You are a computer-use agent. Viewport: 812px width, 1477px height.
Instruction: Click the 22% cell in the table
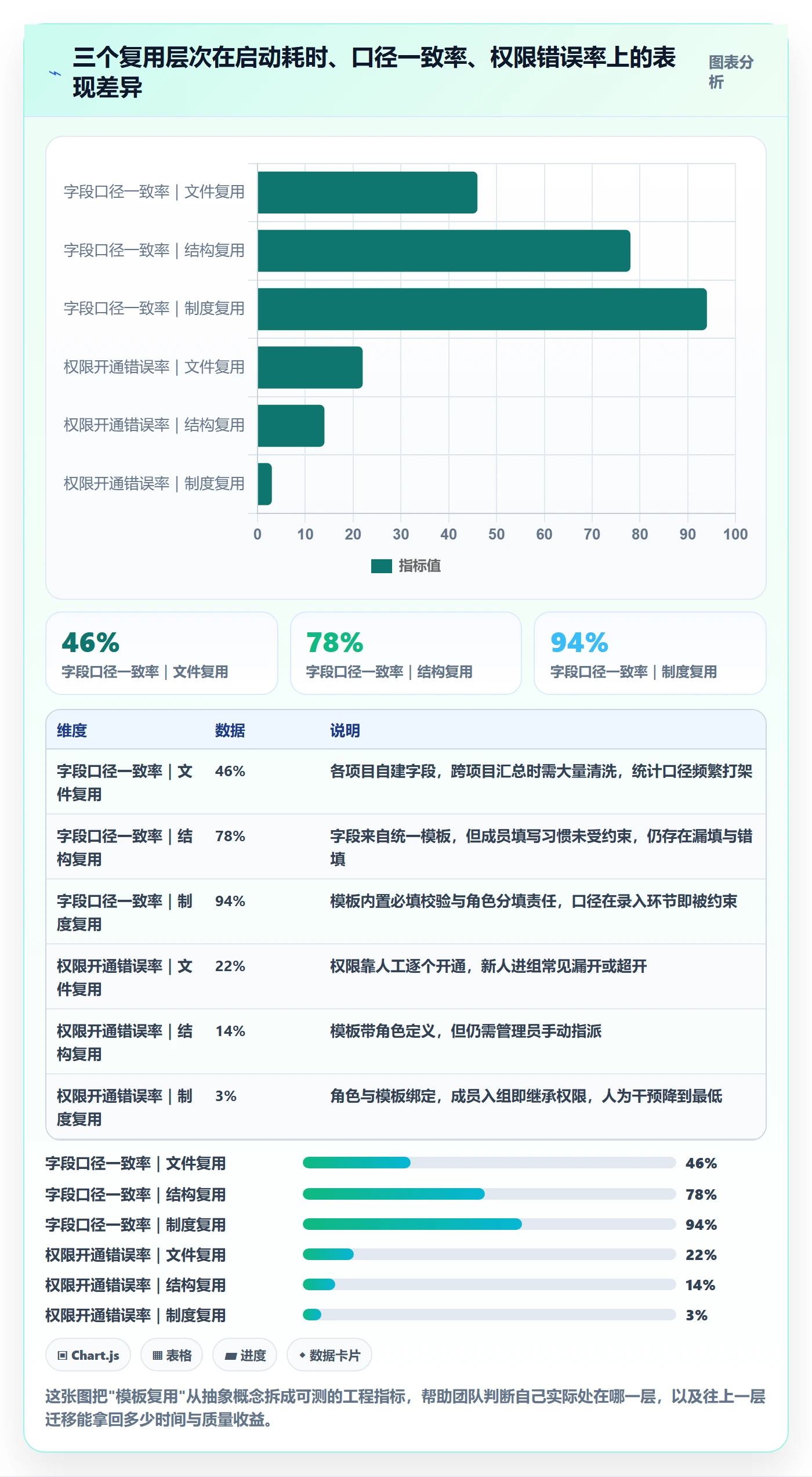230,966
